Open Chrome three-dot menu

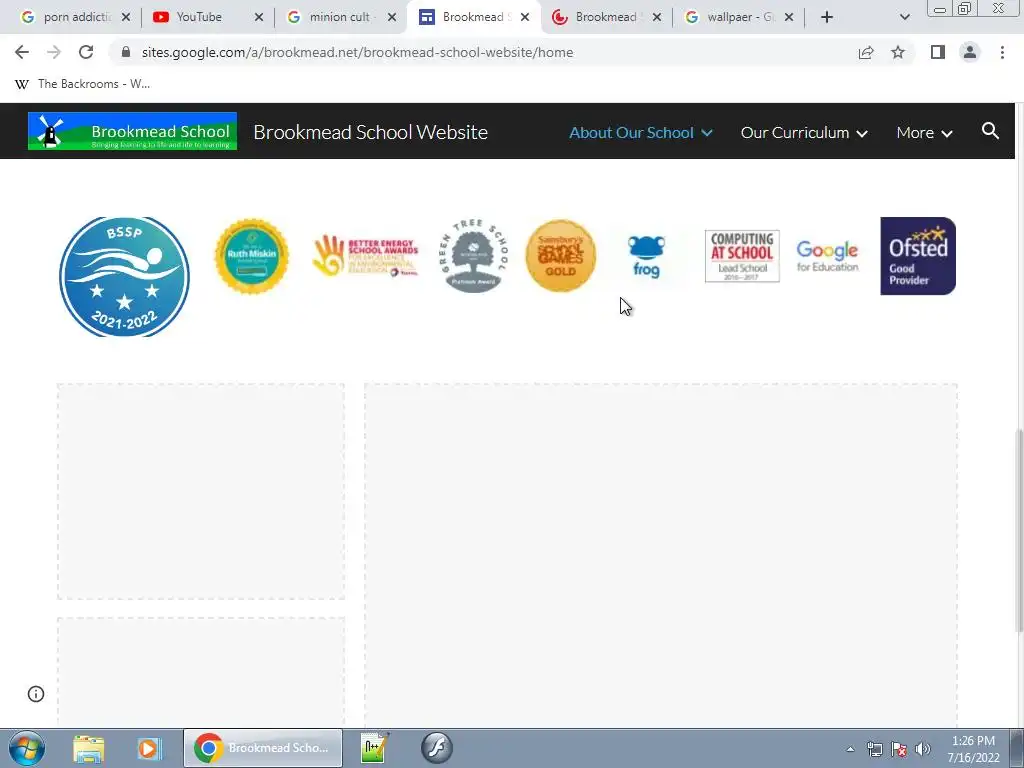(1002, 52)
